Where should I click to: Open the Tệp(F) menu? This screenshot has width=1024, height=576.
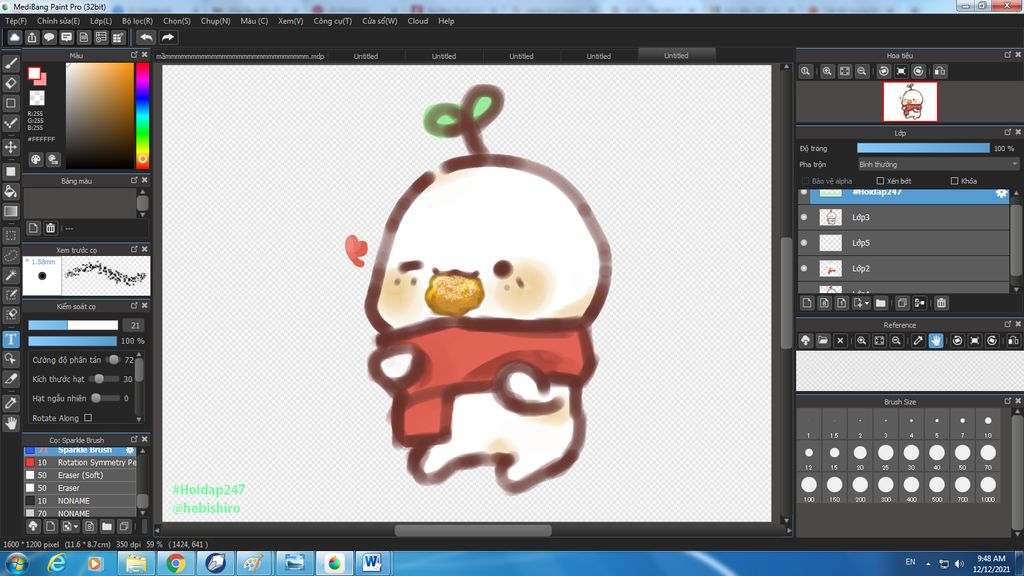point(16,21)
